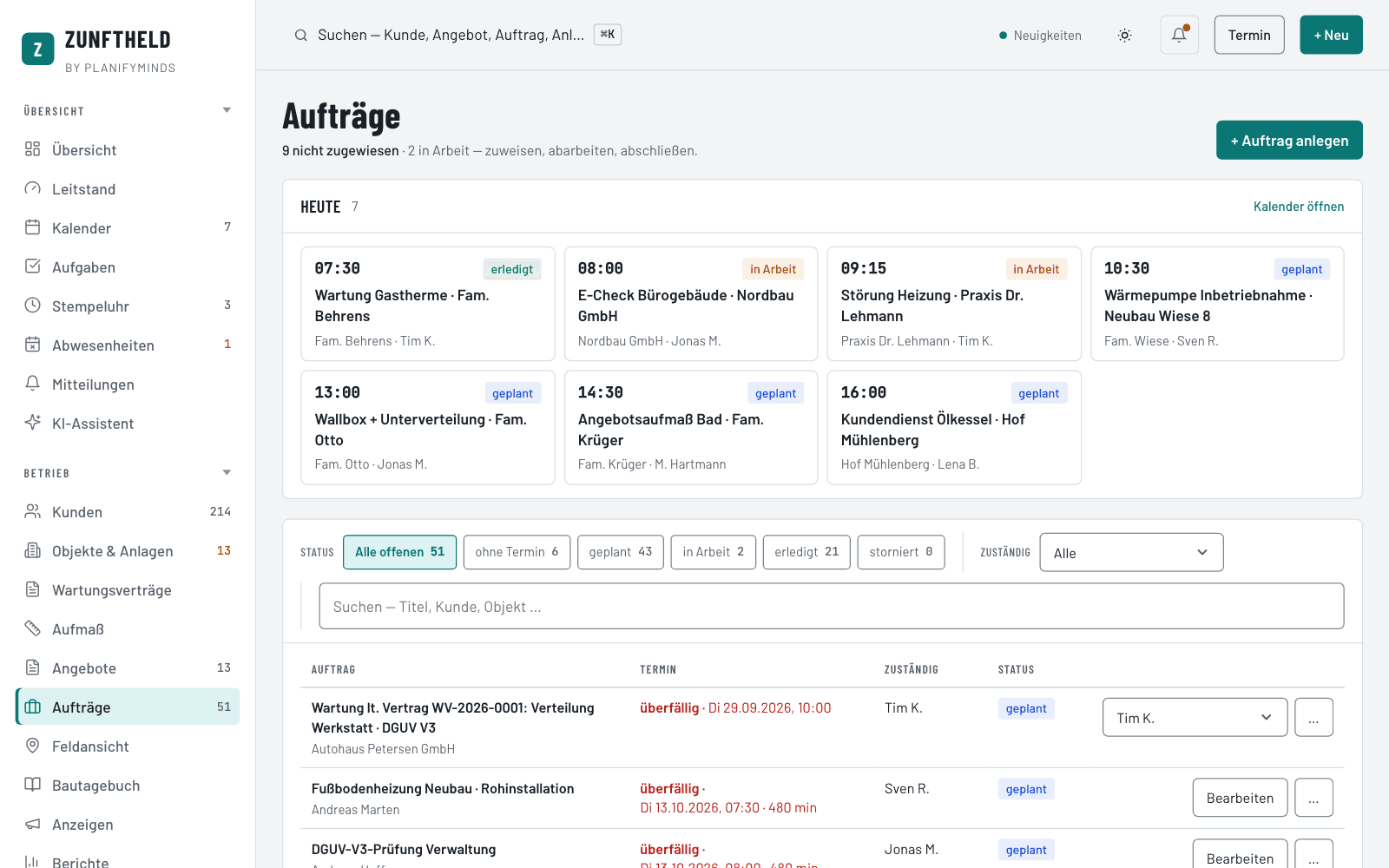Click the Kalender sidebar icon
This screenshot has width=1389, height=868.
point(33,227)
